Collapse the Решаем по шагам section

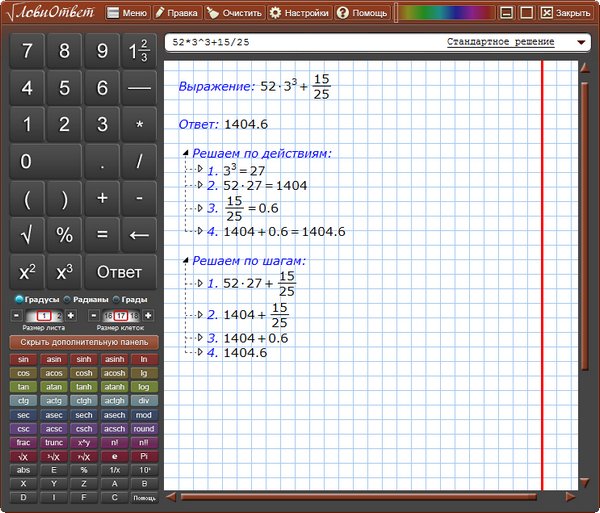coord(185,260)
